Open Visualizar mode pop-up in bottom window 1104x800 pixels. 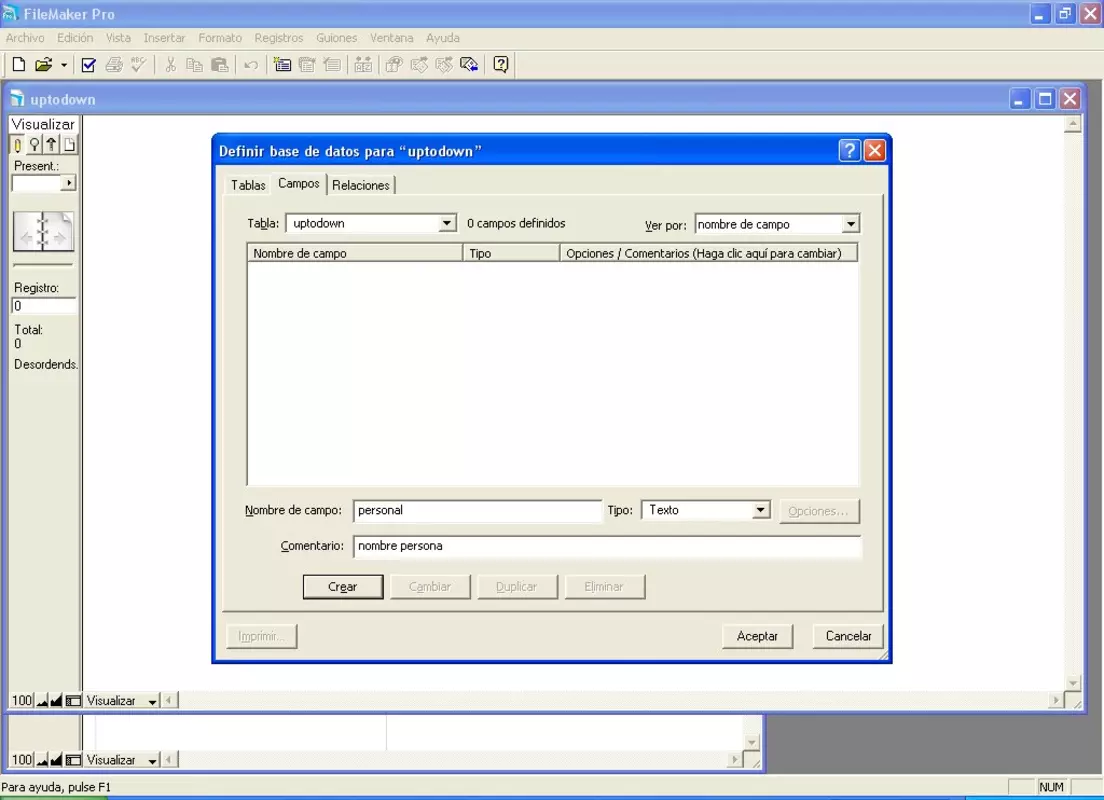(x=121, y=760)
